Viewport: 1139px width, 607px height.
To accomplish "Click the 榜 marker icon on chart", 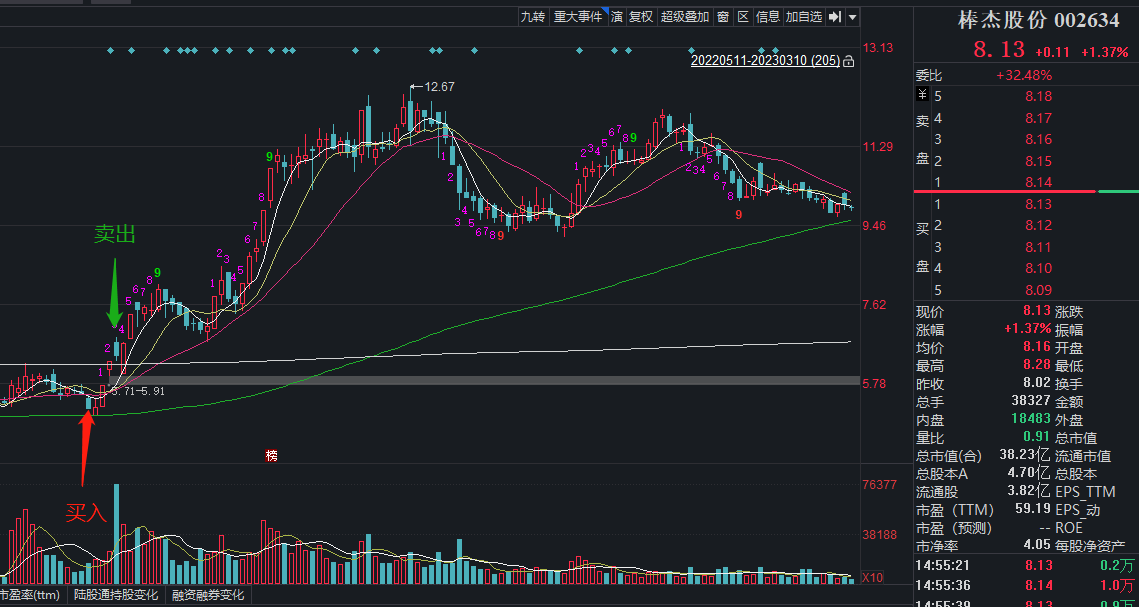I will click(271, 456).
